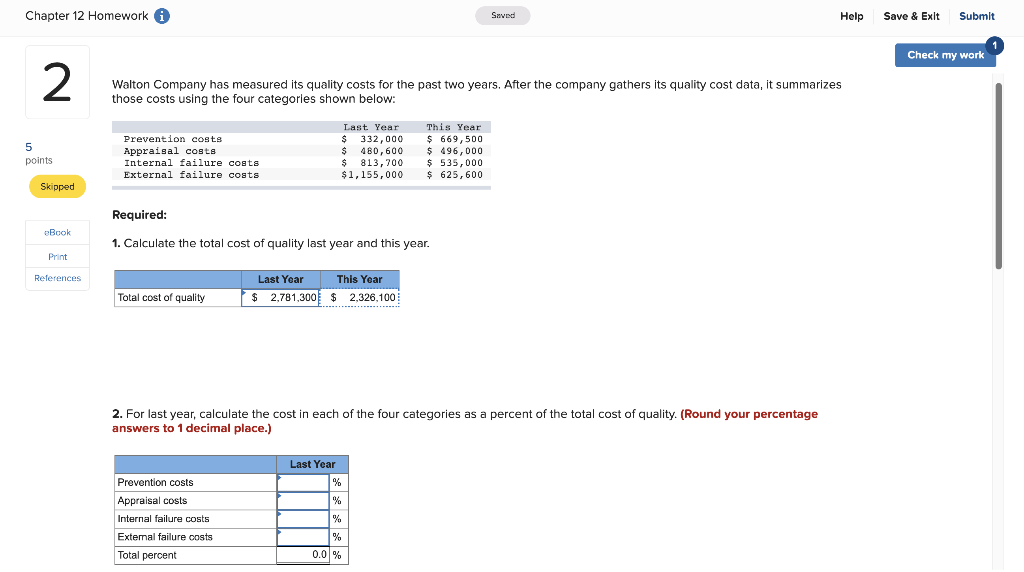Click the question number 2 box
This screenshot has width=1024, height=572.
pyautogui.click(x=57, y=82)
